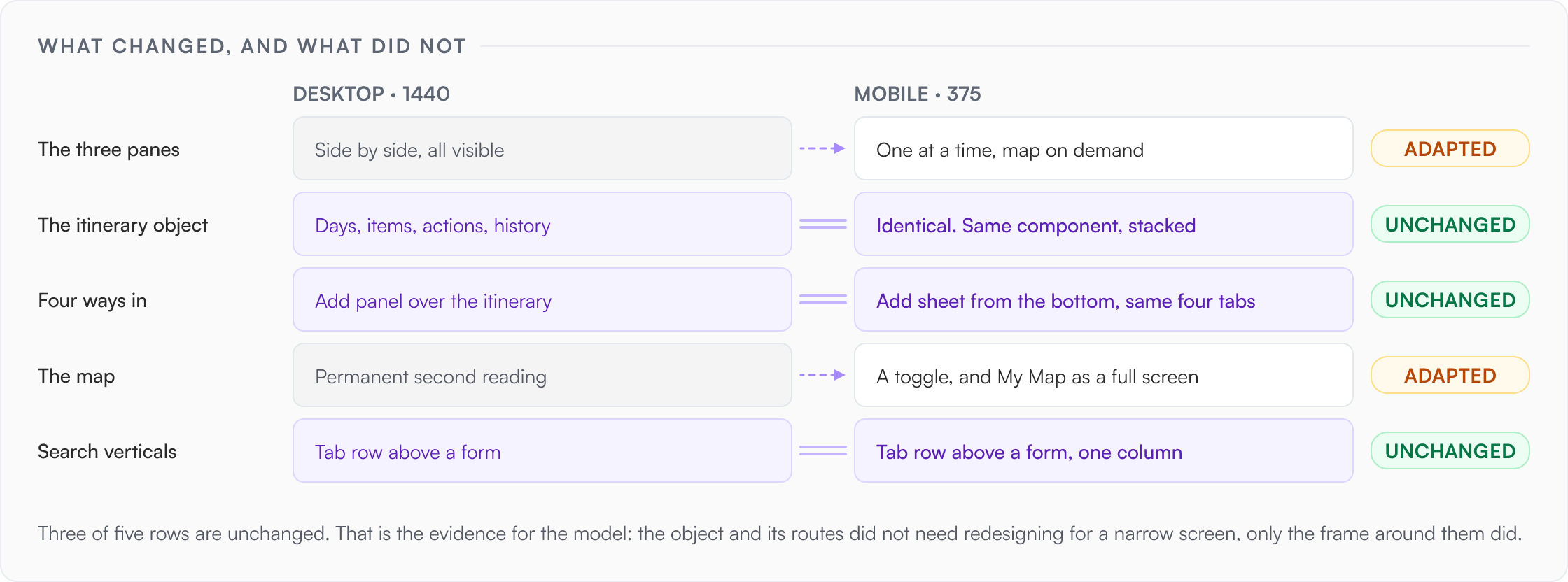1568x582 pixels.
Task: Click UNCHANGED badge in The itinerary object row
Action: pyautogui.click(x=1450, y=224)
